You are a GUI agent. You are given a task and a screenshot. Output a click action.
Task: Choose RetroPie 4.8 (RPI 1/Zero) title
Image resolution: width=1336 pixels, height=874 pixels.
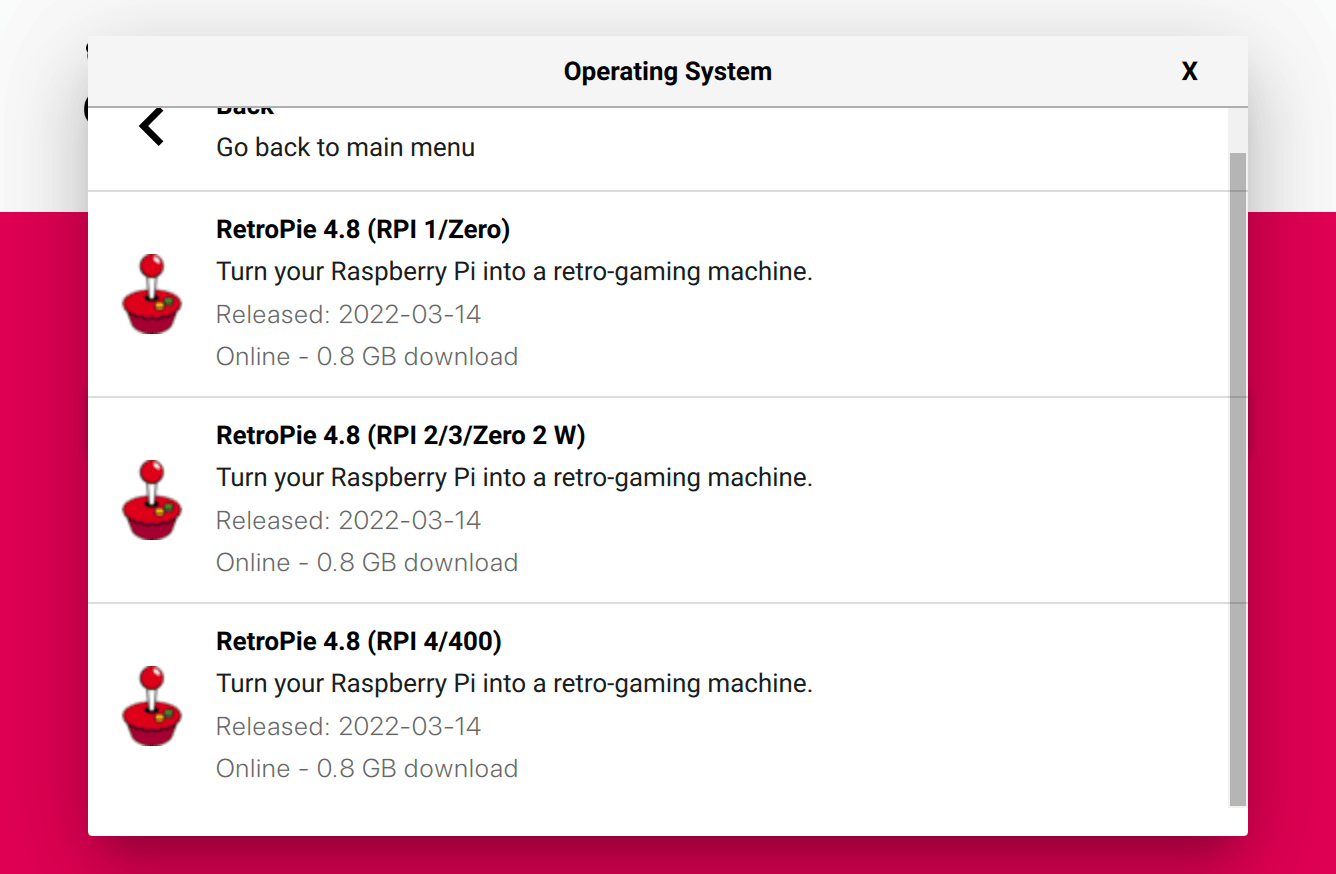click(x=363, y=229)
